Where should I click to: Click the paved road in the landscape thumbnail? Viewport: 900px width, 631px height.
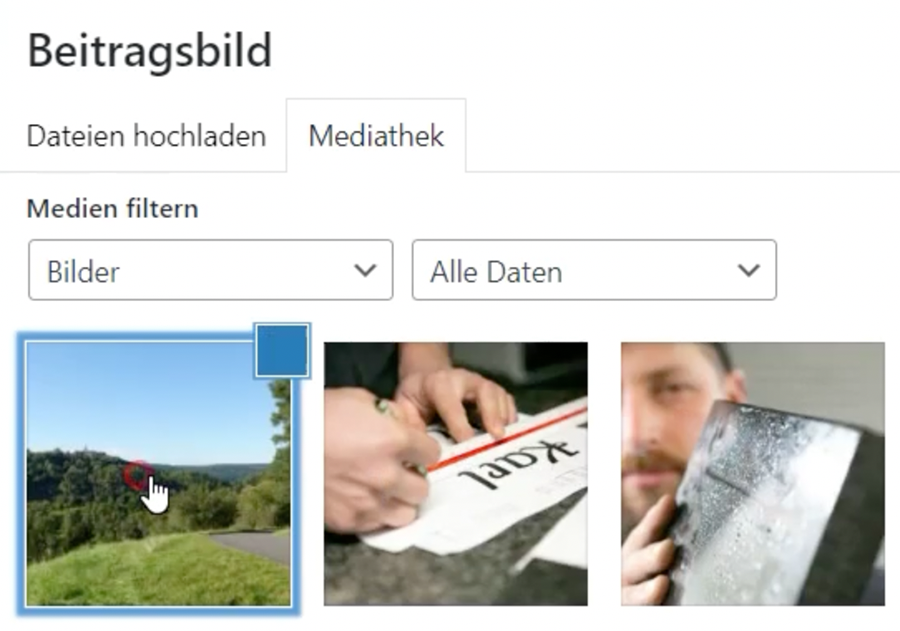253,544
